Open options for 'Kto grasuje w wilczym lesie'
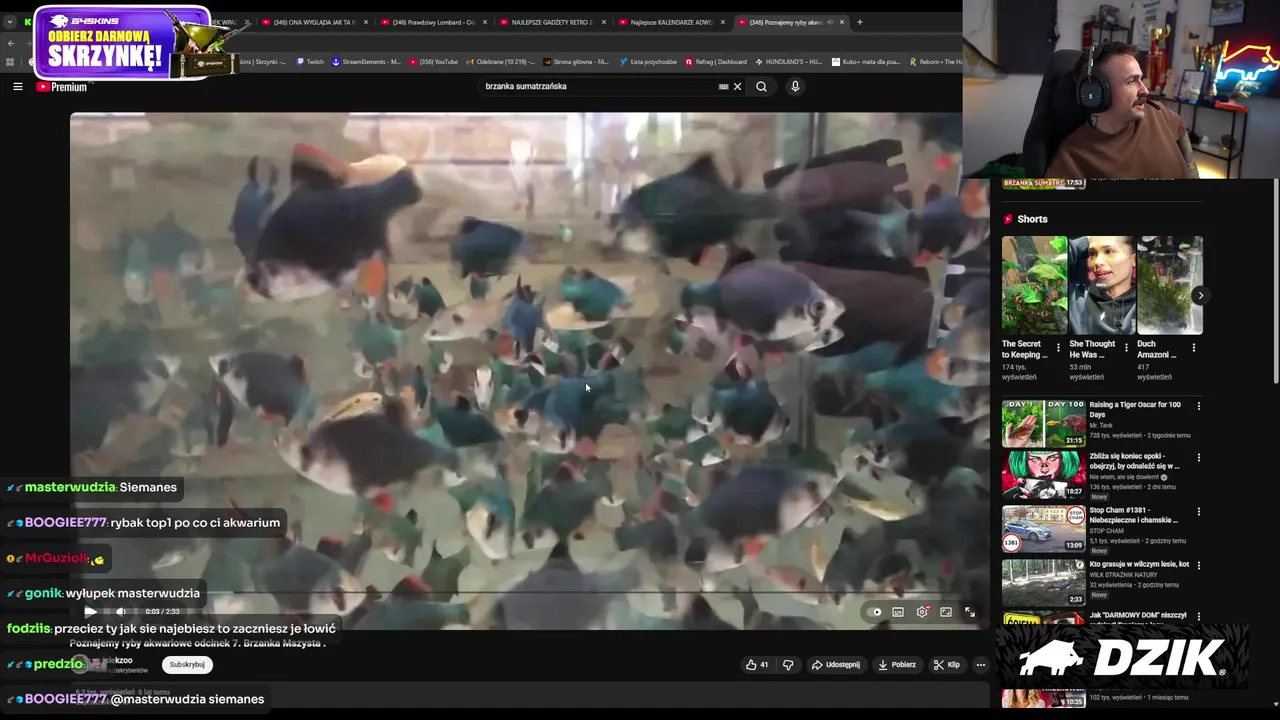The height and width of the screenshot is (720, 1280). (x=1198, y=565)
